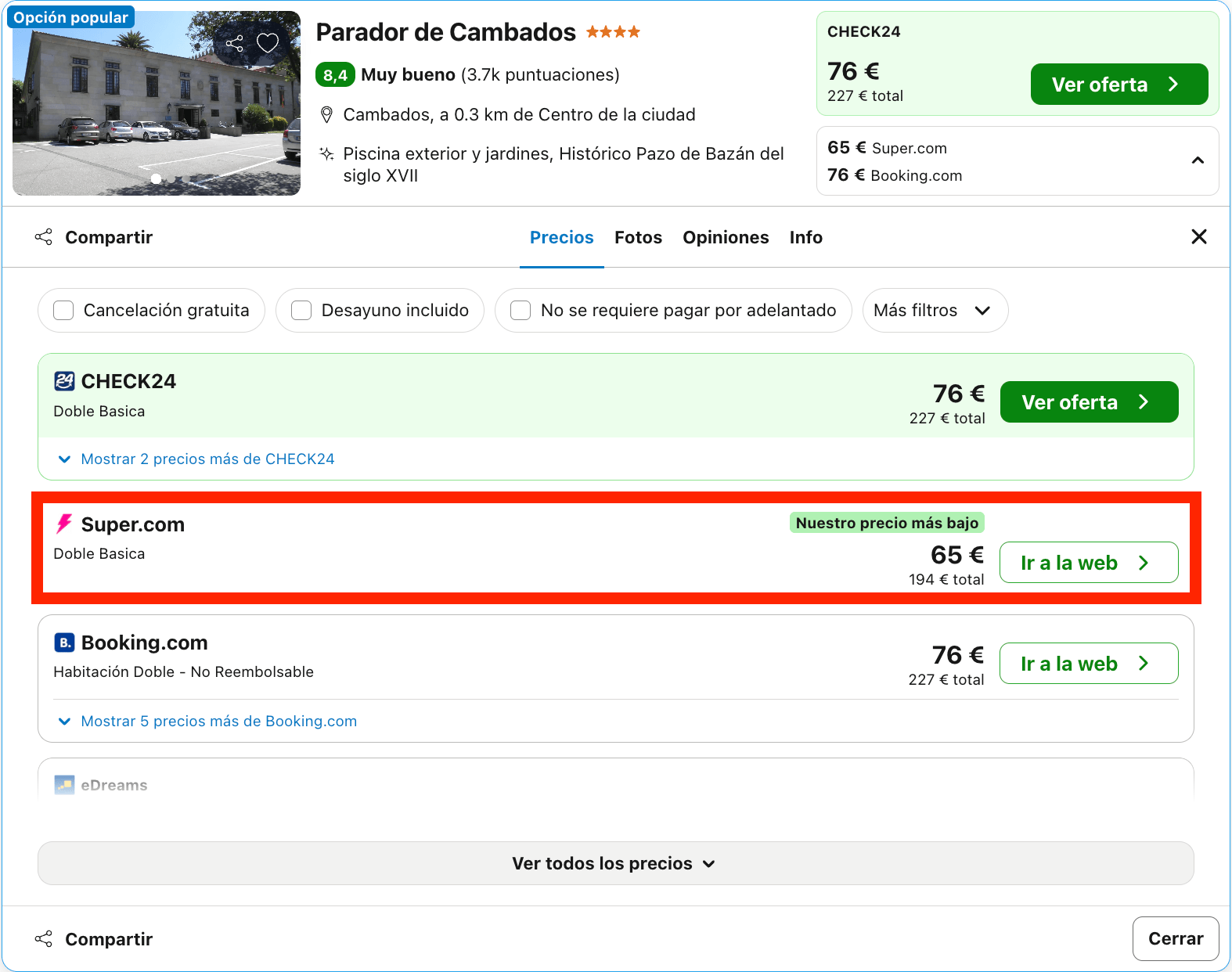
Task: Click the location pin icon beside Cambados
Action: tap(327, 115)
